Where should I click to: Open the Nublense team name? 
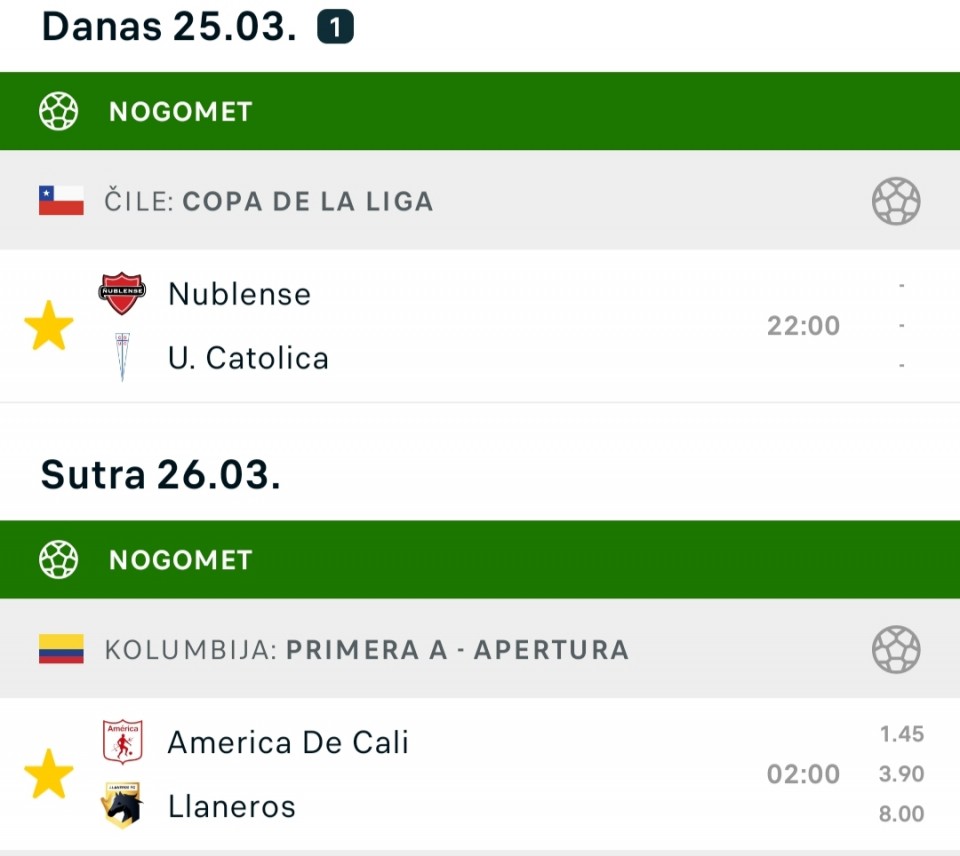click(239, 294)
